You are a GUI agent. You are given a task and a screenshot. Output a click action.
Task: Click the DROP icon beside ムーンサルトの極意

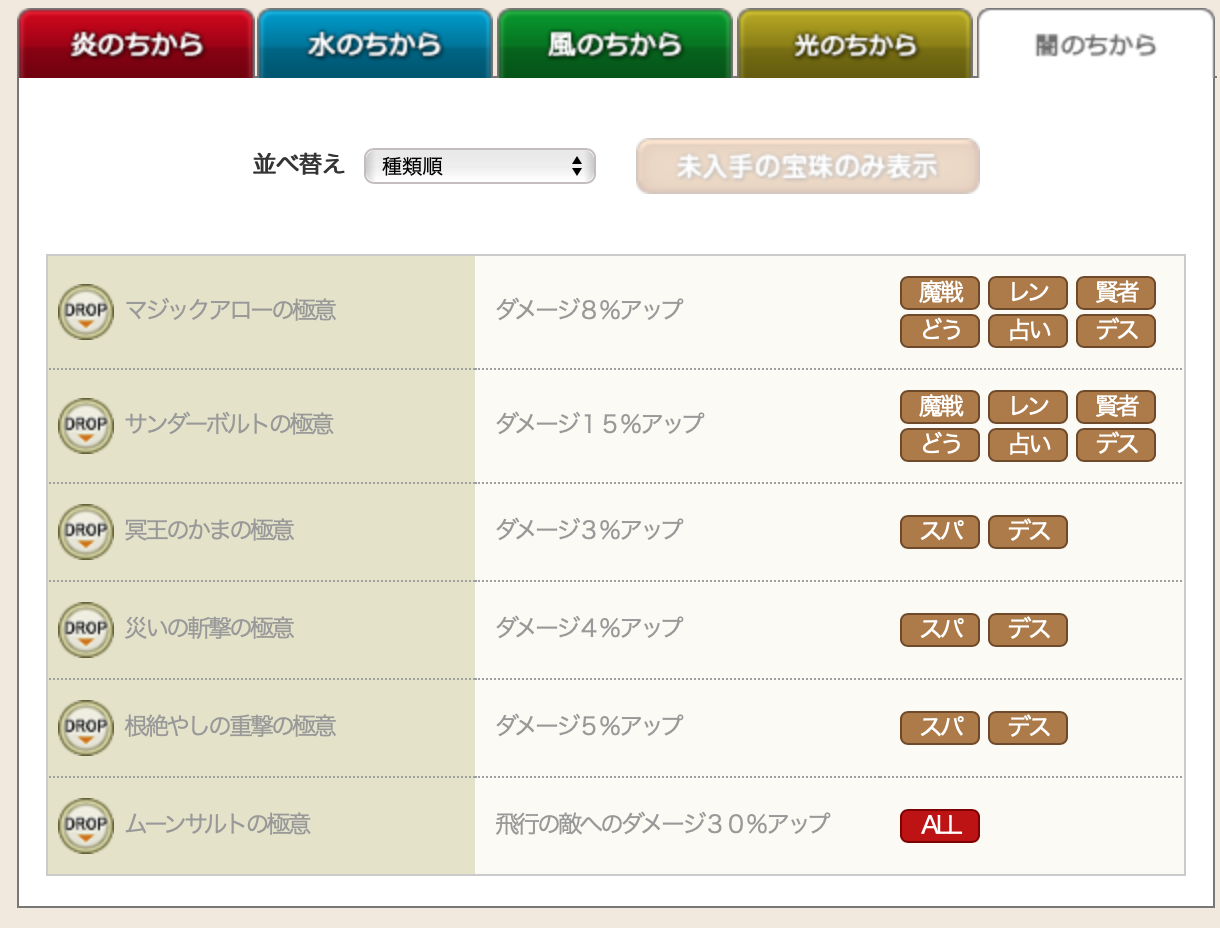[85, 826]
